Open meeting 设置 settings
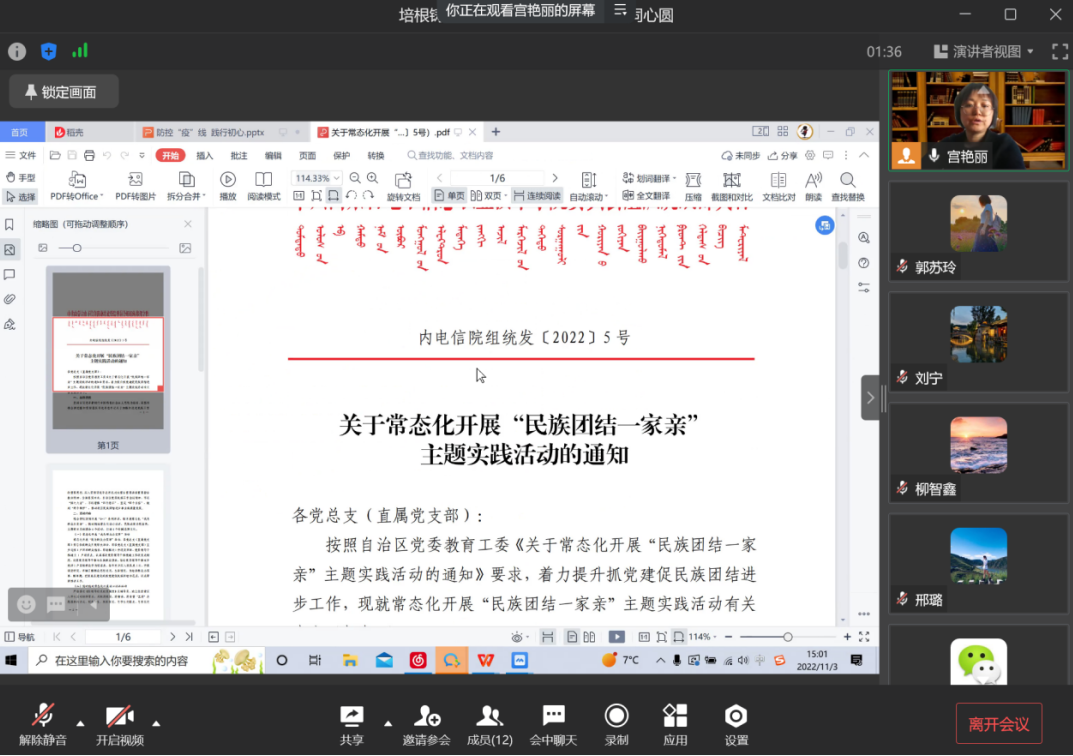Screen dimensions: 1073x756 tap(736, 722)
